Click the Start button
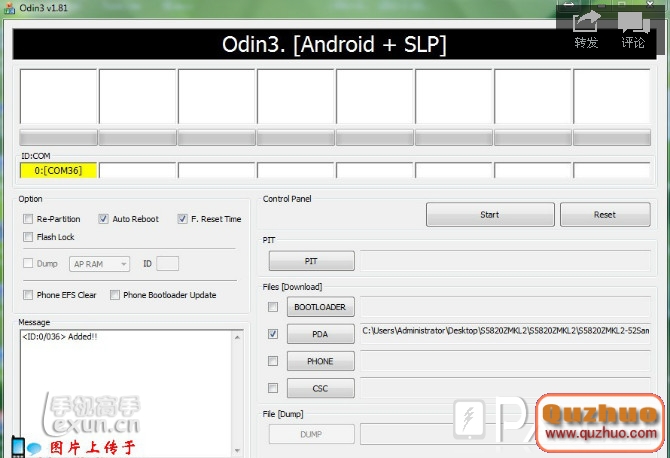 click(490, 214)
